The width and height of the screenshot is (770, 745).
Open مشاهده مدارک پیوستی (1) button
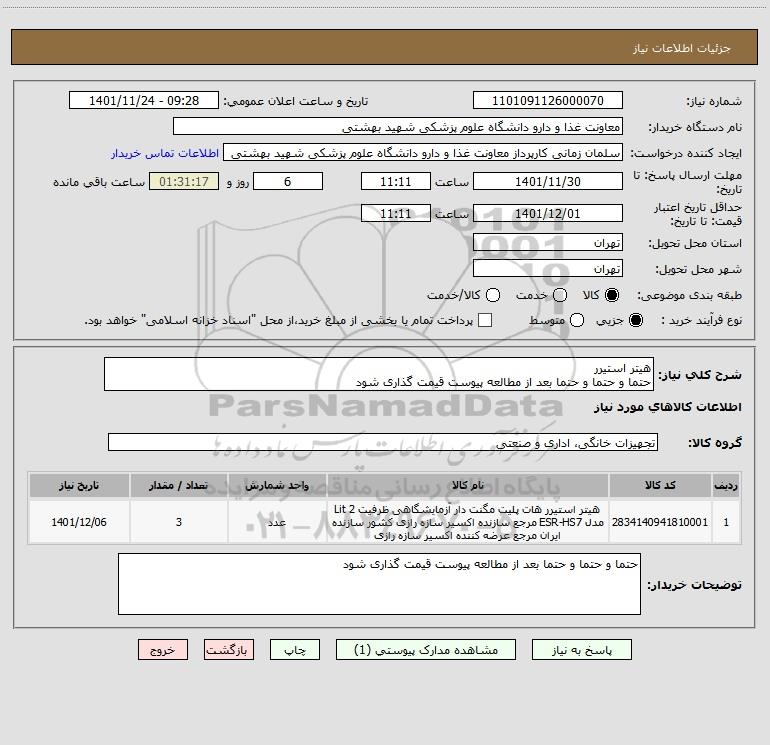[x=426, y=650]
